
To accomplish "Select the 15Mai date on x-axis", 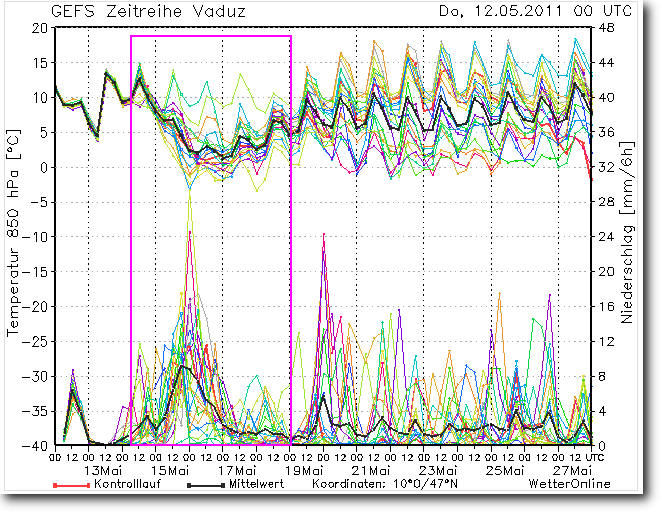I will coord(171,470).
